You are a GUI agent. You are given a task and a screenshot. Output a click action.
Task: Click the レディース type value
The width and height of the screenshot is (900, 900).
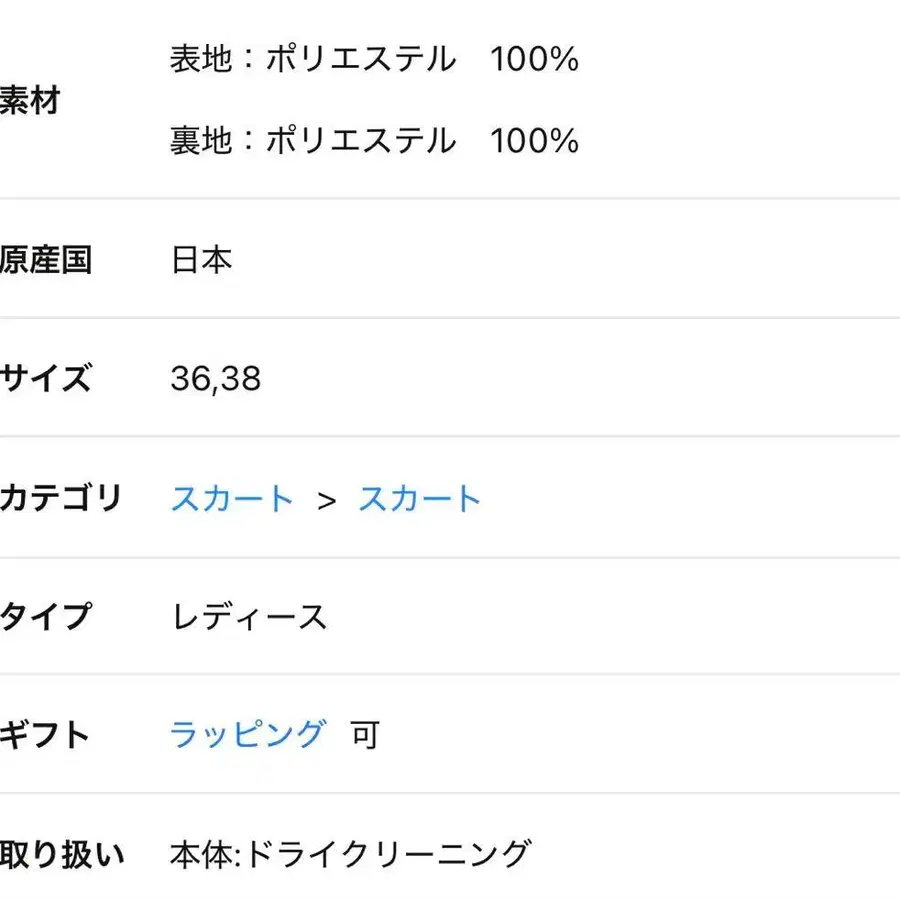[248, 616]
